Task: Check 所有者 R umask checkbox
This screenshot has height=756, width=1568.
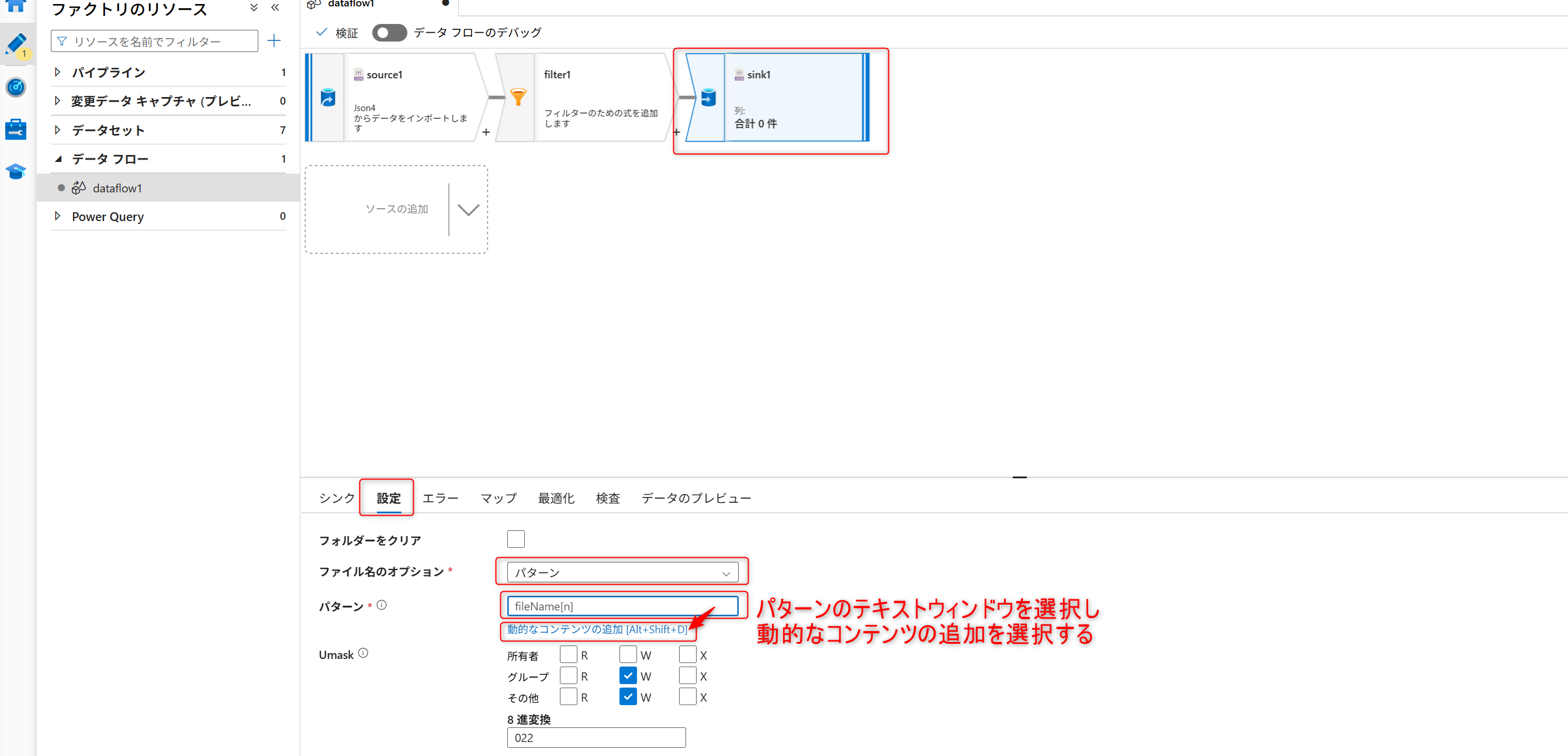Action: click(568, 655)
